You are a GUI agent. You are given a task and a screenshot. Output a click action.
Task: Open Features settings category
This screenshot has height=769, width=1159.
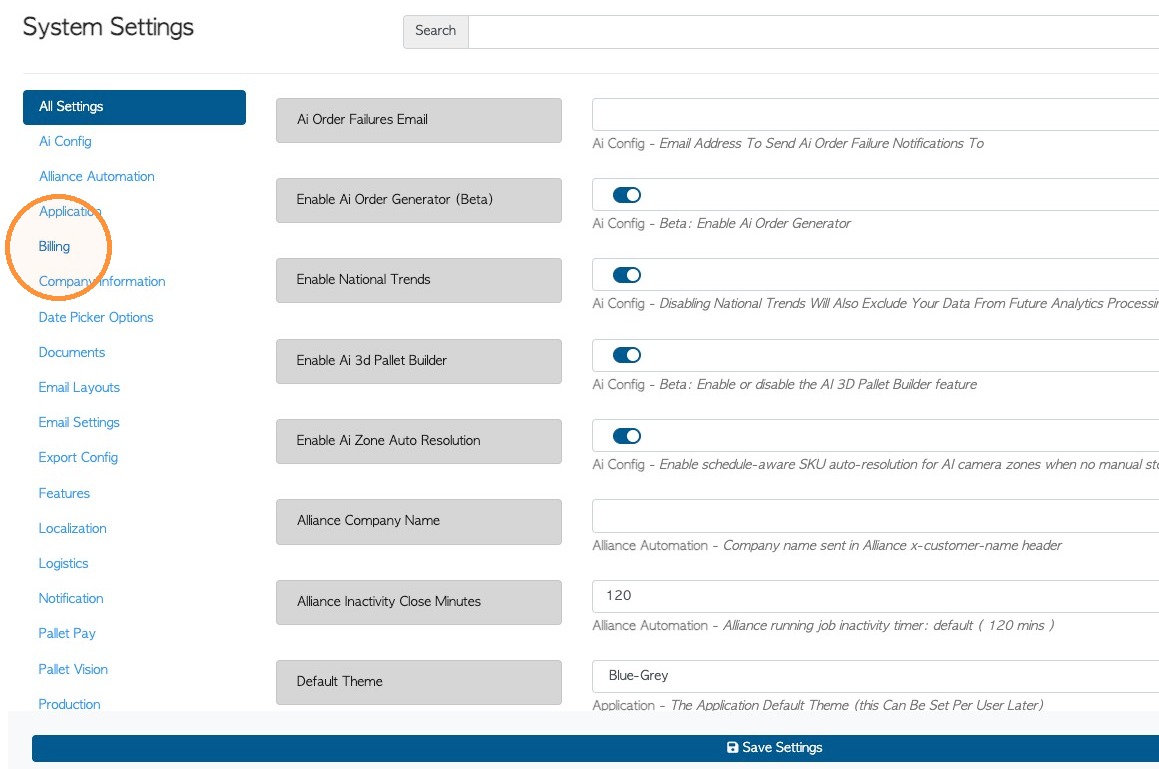(64, 493)
